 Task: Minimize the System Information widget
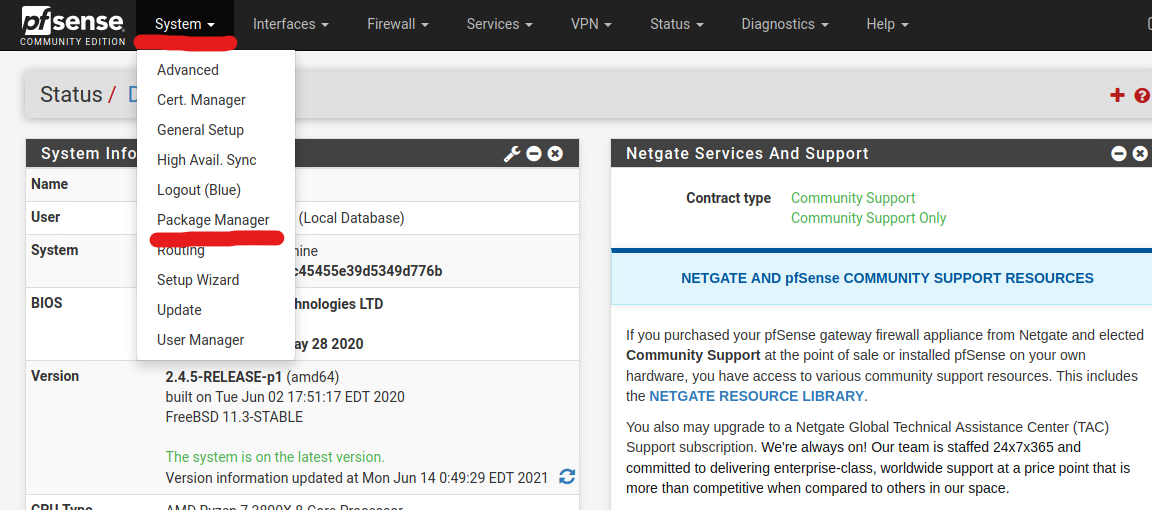pyautogui.click(x=534, y=154)
